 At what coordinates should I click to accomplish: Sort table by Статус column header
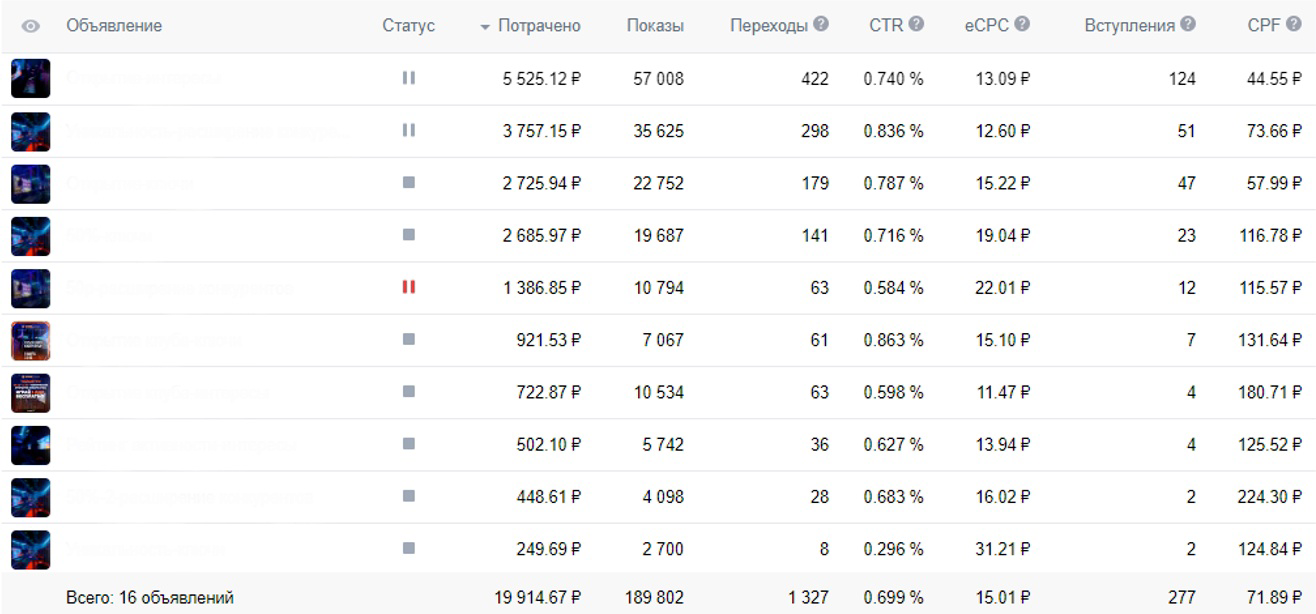[x=408, y=26]
